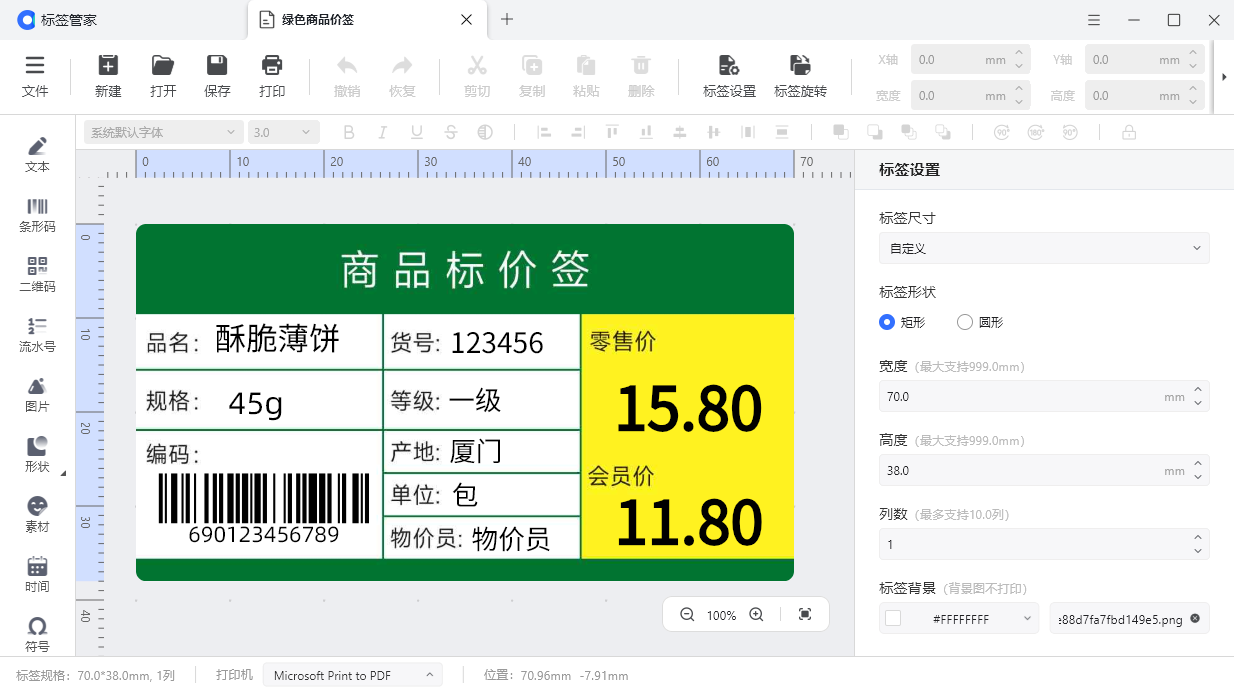Select the 流水号 serial number tool
The image size is (1234, 692).
[37, 332]
